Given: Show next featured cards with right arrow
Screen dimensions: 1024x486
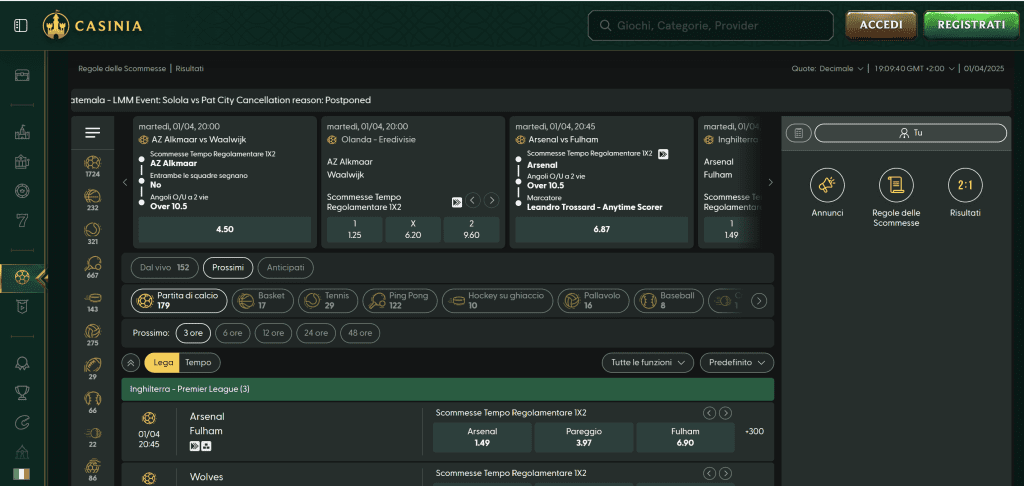Looking at the screenshot, I should click(771, 182).
